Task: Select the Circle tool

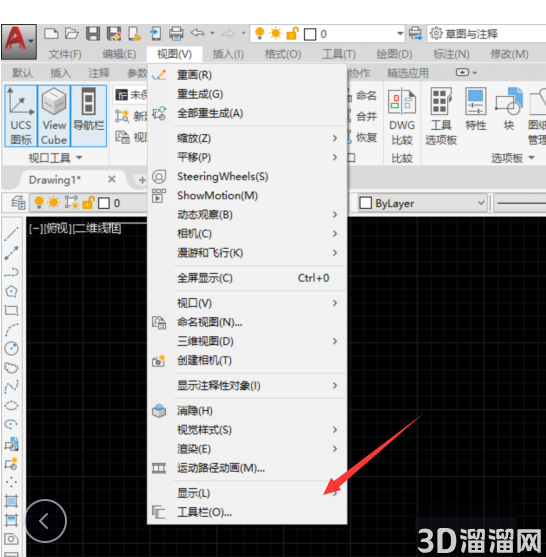Action: (11, 348)
